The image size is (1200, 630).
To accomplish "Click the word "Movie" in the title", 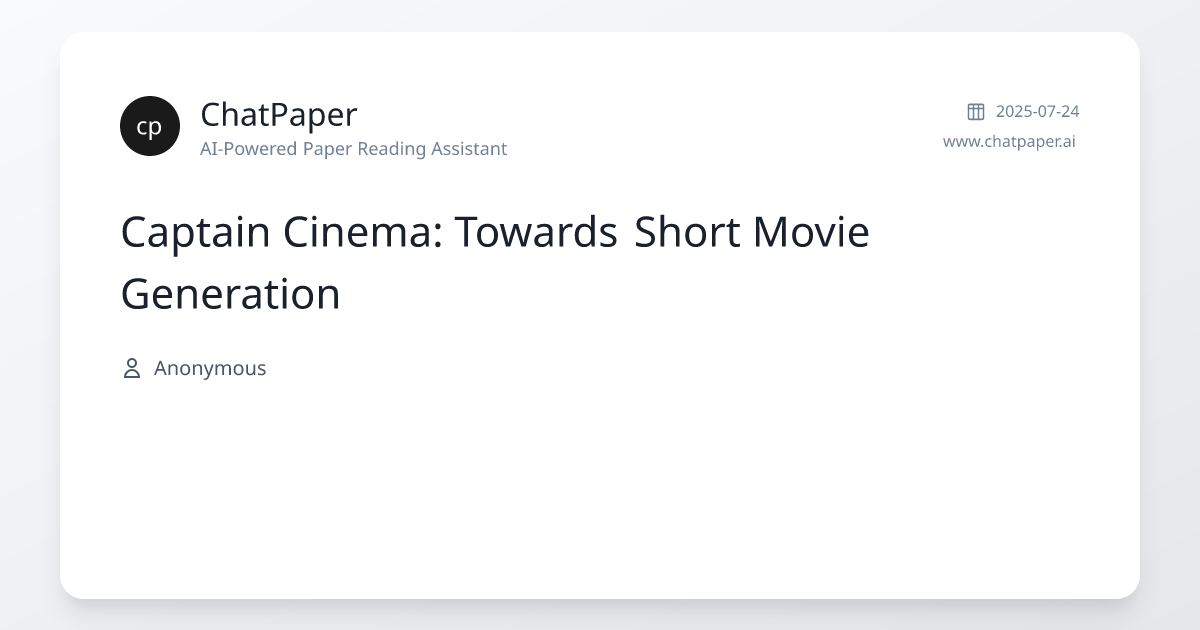I will click(811, 232).
